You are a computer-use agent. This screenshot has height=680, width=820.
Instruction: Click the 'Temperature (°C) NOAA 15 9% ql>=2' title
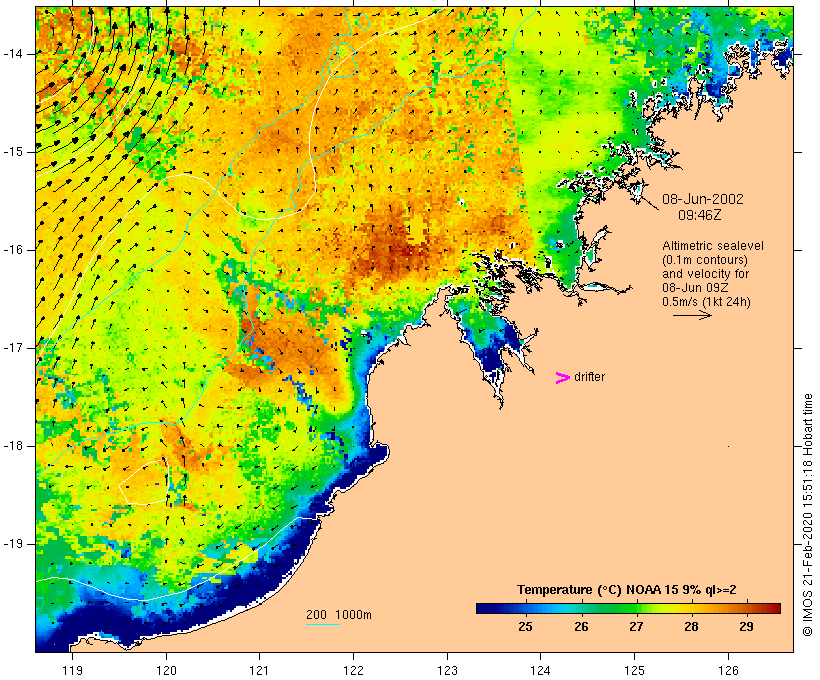[x=627, y=590]
